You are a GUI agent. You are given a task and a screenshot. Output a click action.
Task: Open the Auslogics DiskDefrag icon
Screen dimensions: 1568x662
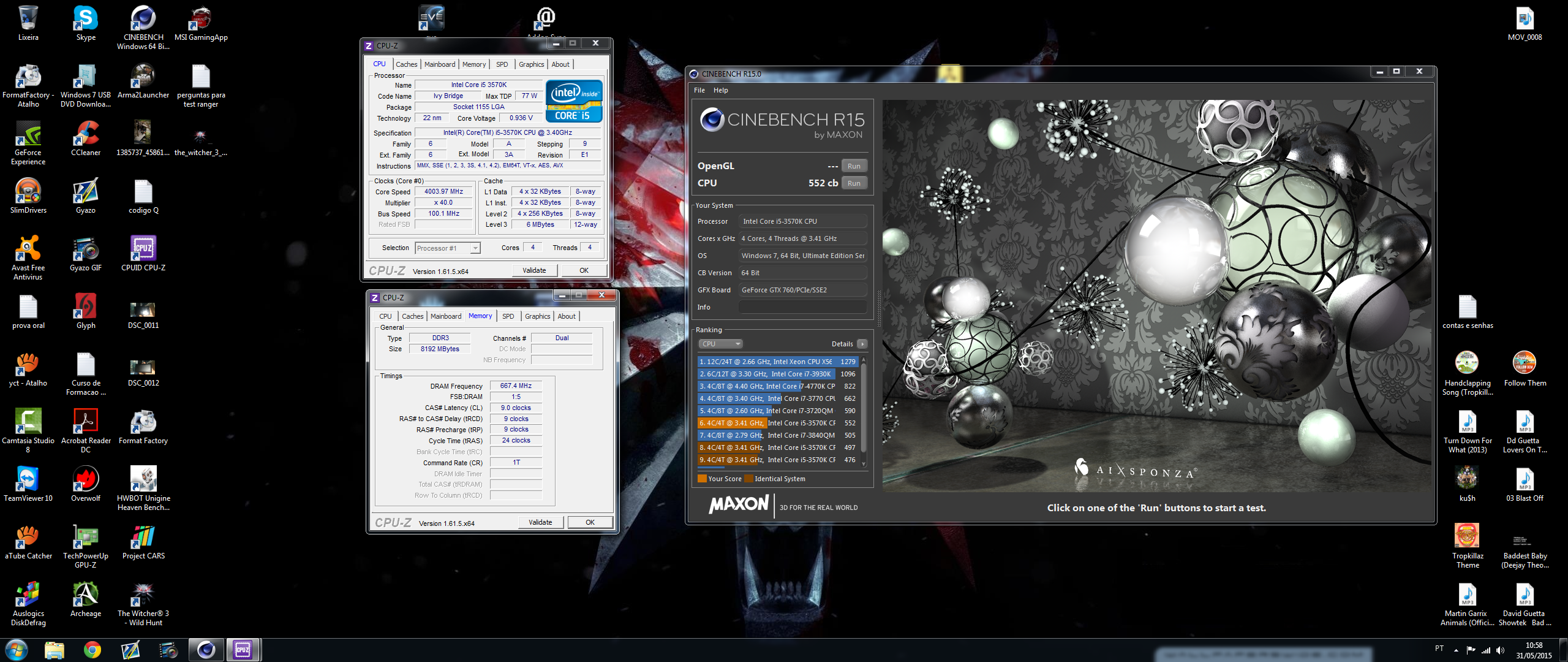pyautogui.click(x=28, y=604)
